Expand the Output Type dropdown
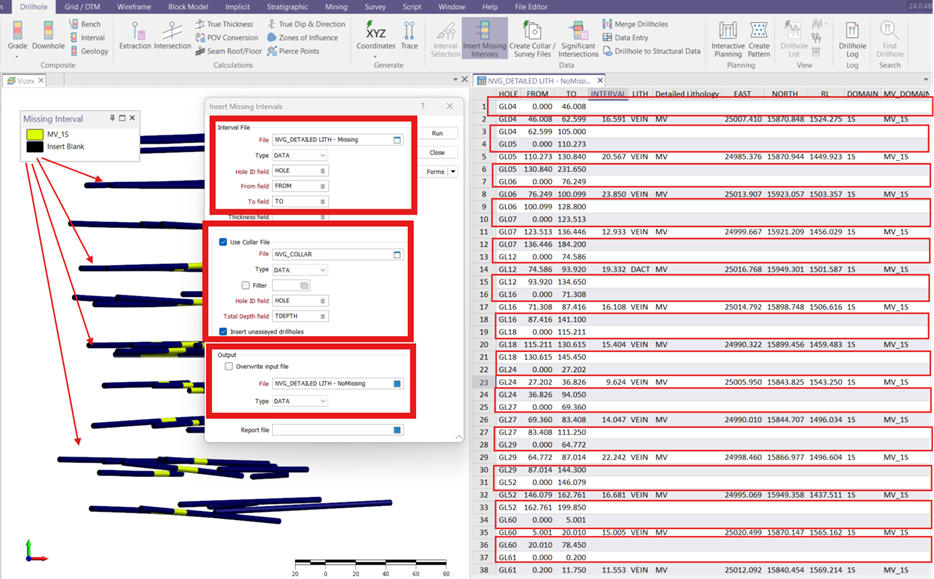This screenshot has height=579, width=934. [300, 401]
